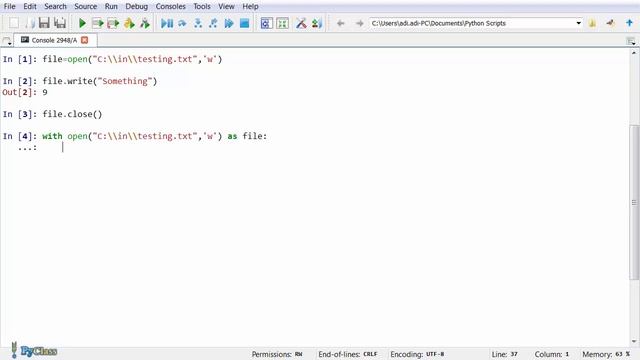Run current cell and advance

113,23
